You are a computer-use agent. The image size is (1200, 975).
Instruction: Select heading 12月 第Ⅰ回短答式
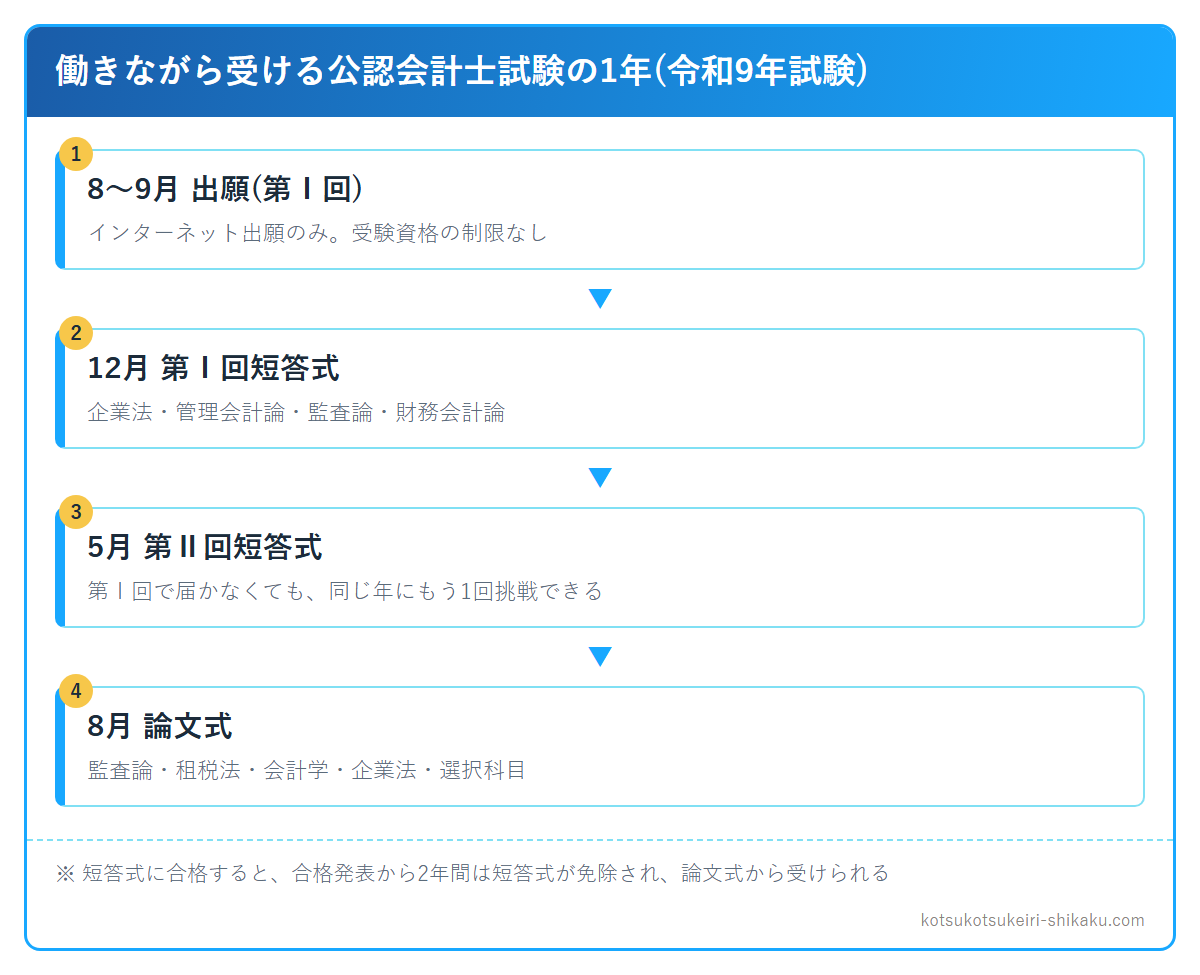(213, 368)
